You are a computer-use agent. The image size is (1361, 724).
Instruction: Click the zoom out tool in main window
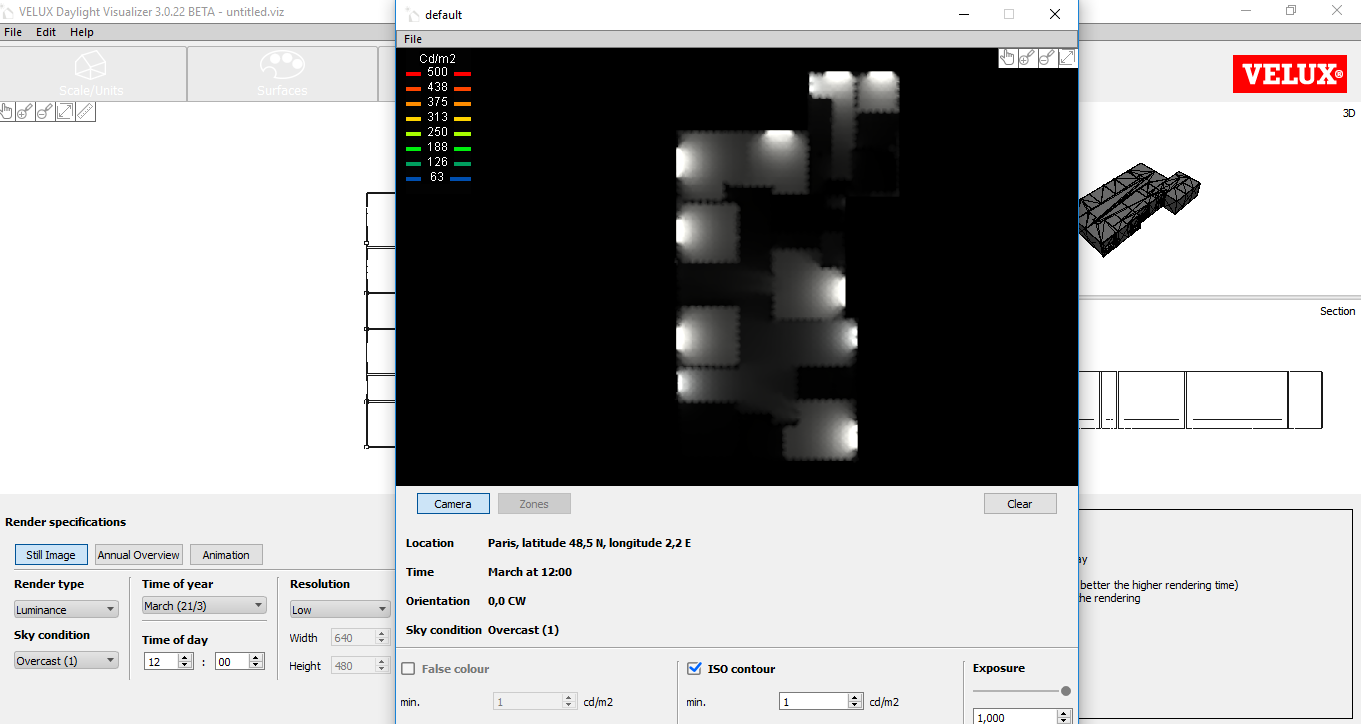click(45, 111)
